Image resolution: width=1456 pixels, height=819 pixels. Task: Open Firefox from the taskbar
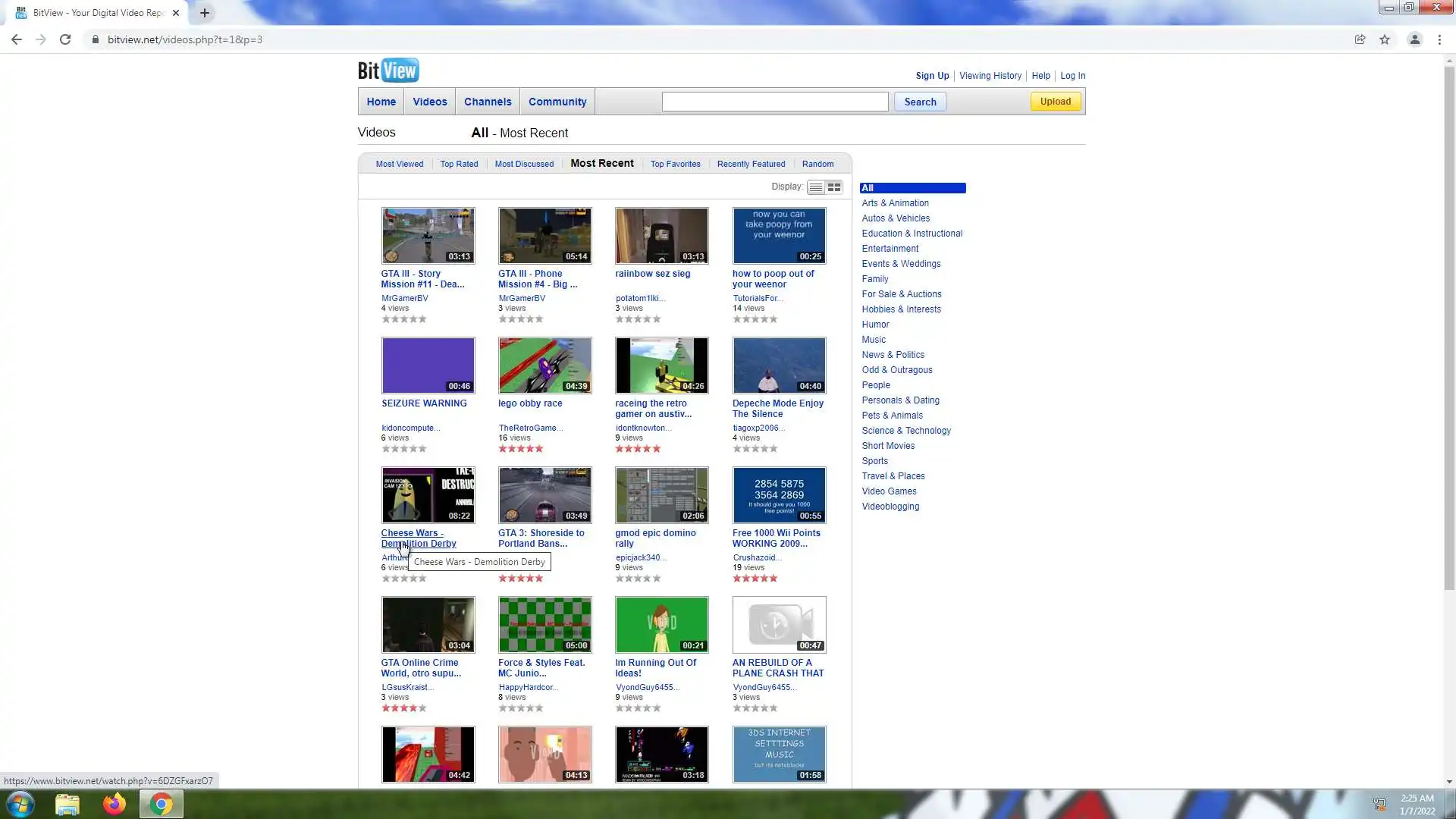115,804
